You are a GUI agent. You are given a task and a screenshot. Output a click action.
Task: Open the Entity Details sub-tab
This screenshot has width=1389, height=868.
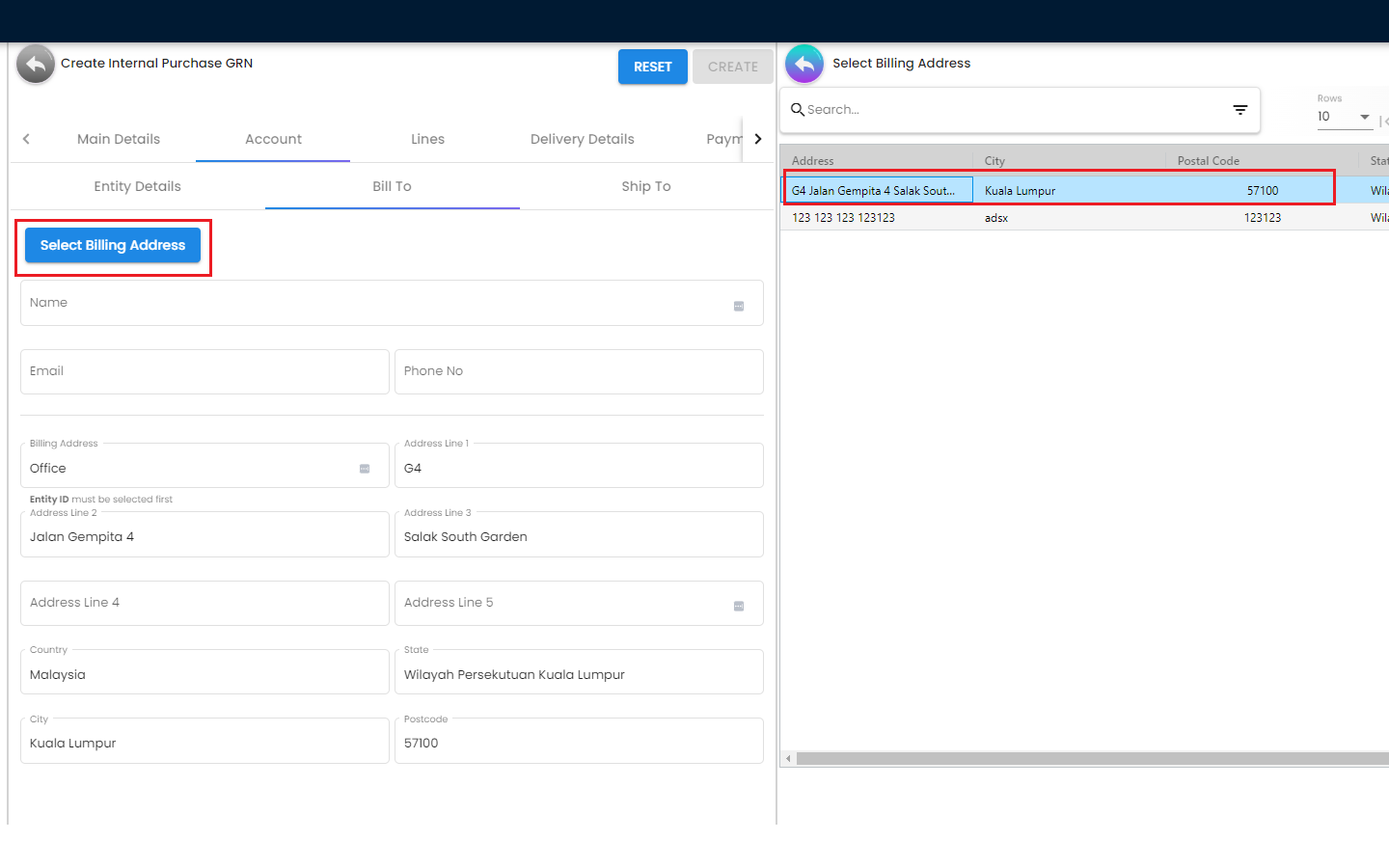(x=137, y=186)
